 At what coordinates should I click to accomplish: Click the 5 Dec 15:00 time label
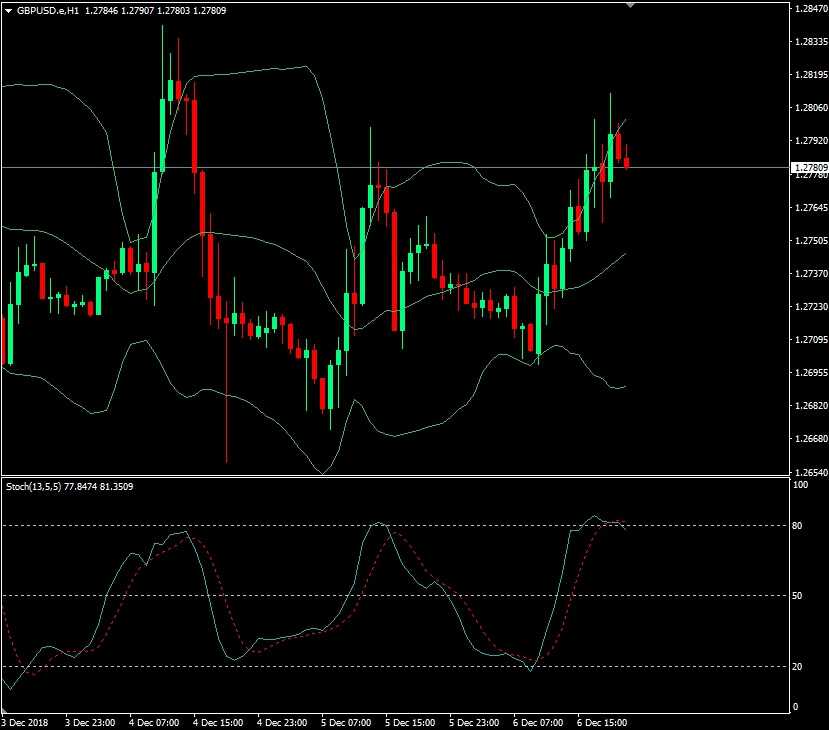(410, 721)
